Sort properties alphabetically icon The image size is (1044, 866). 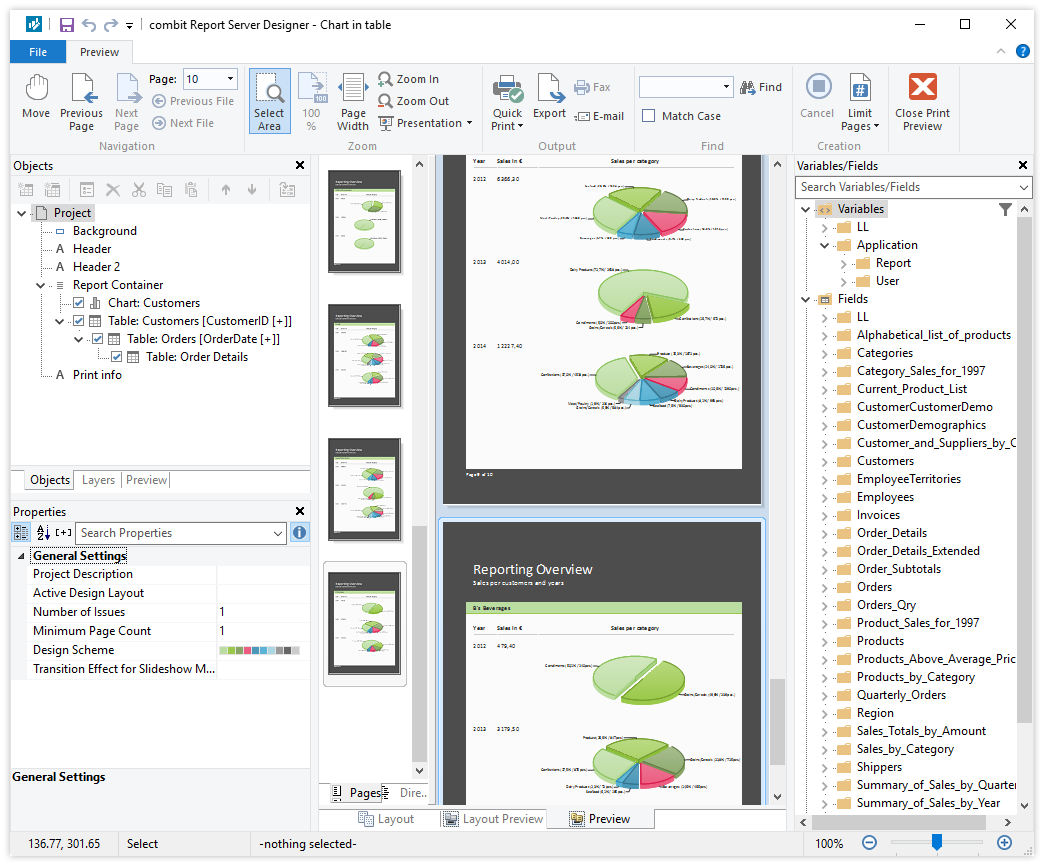43,533
